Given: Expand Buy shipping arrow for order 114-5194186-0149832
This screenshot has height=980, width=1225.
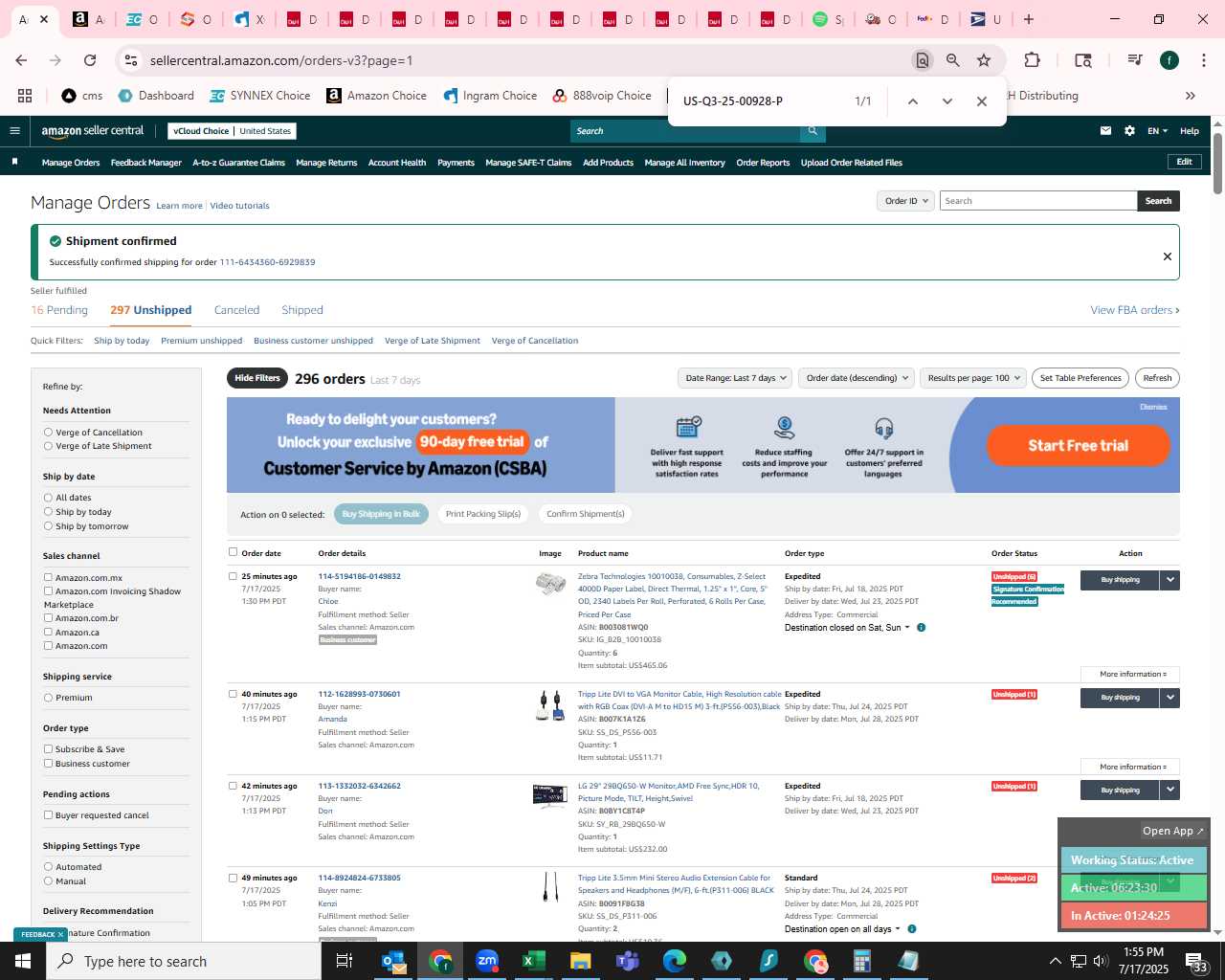Looking at the screenshot, I should (1169, 580).
